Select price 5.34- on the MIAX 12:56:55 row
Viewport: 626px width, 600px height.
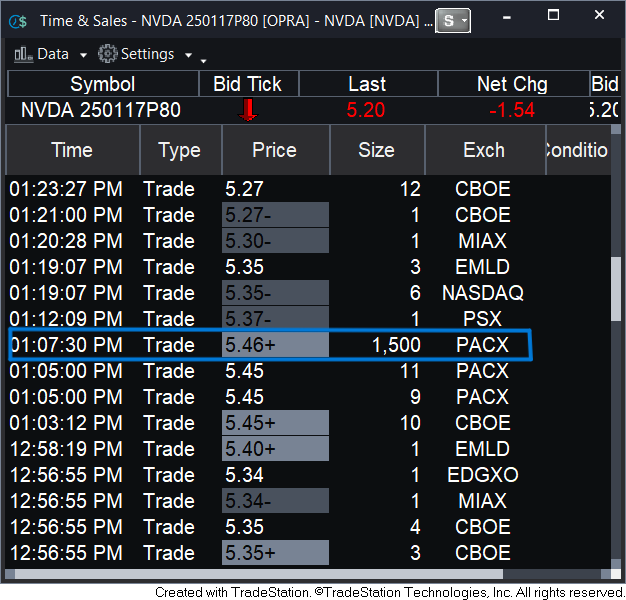click(x=275, y=501)
